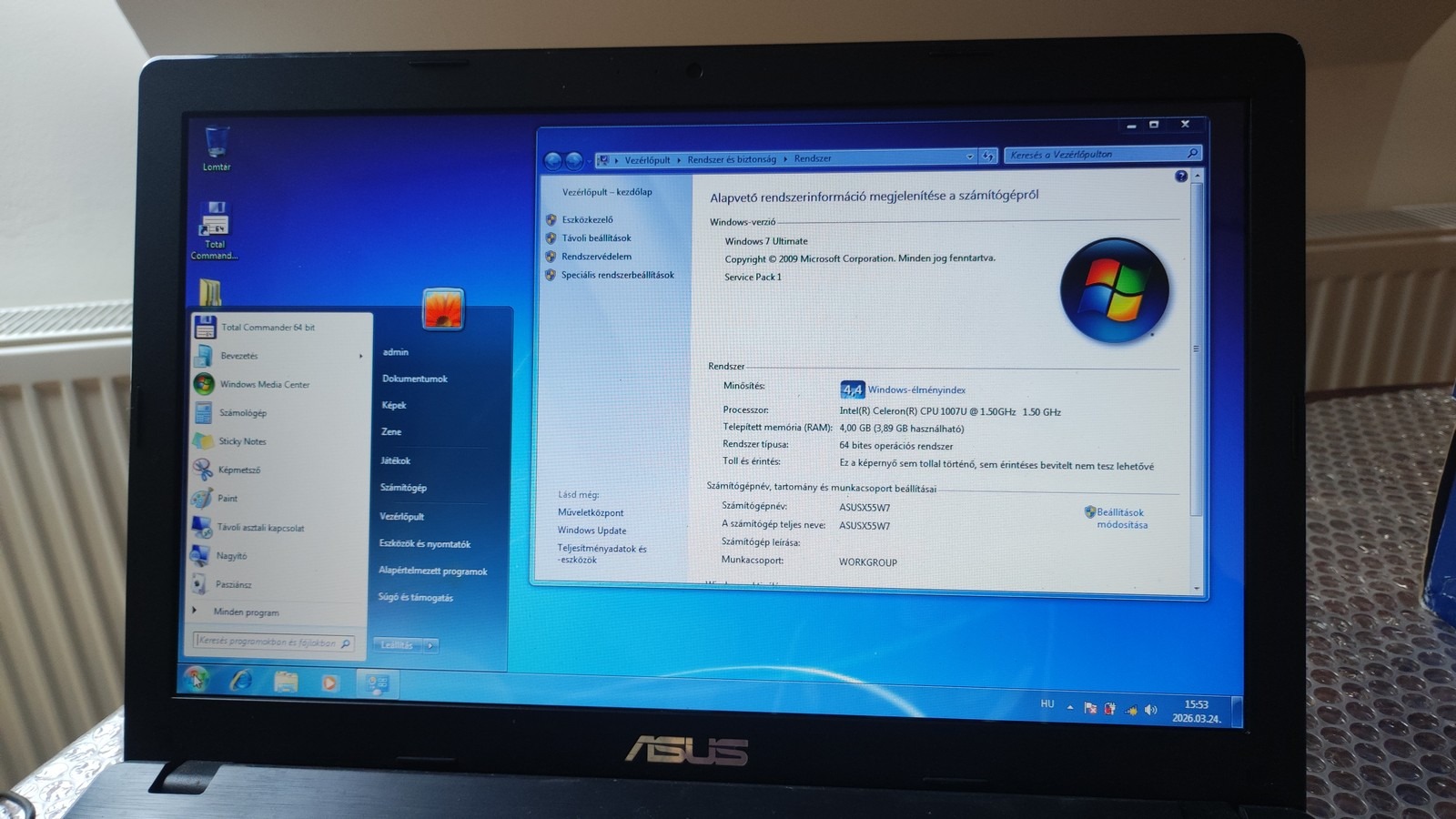Click the Windows Start orb on the taskbar

[x=196, y=678]
